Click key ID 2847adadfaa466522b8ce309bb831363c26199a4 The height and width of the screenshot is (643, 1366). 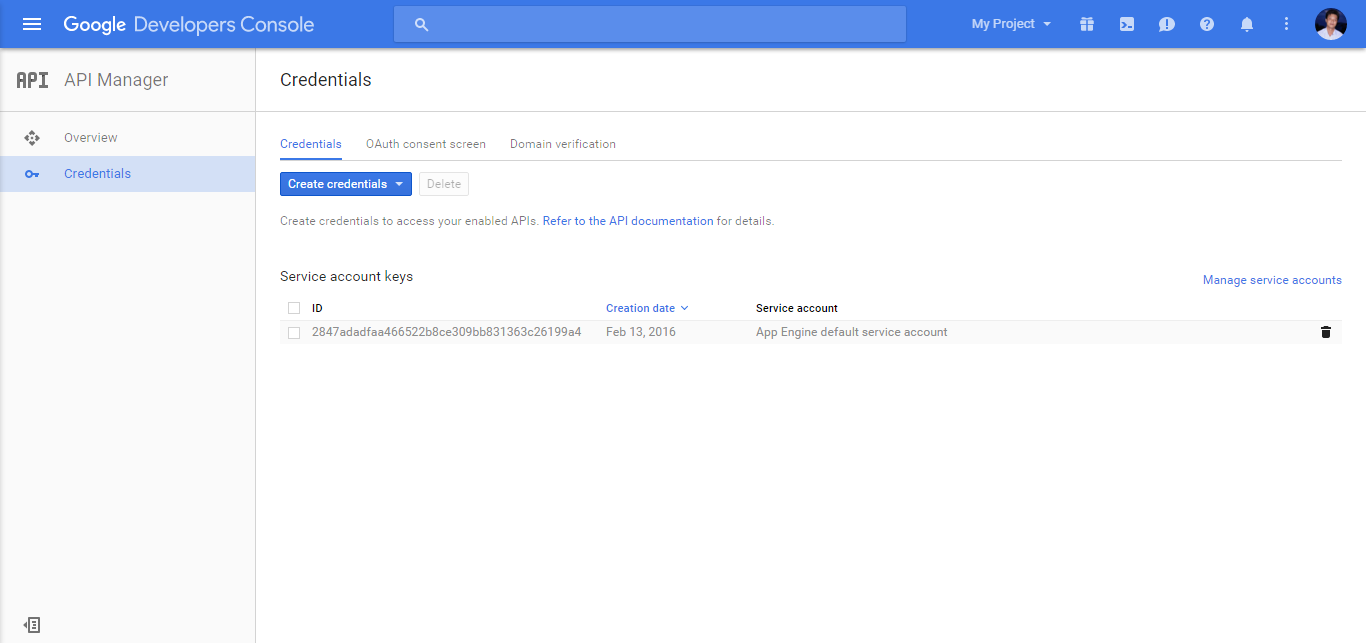pyautogui.click(x=447, y=332)
